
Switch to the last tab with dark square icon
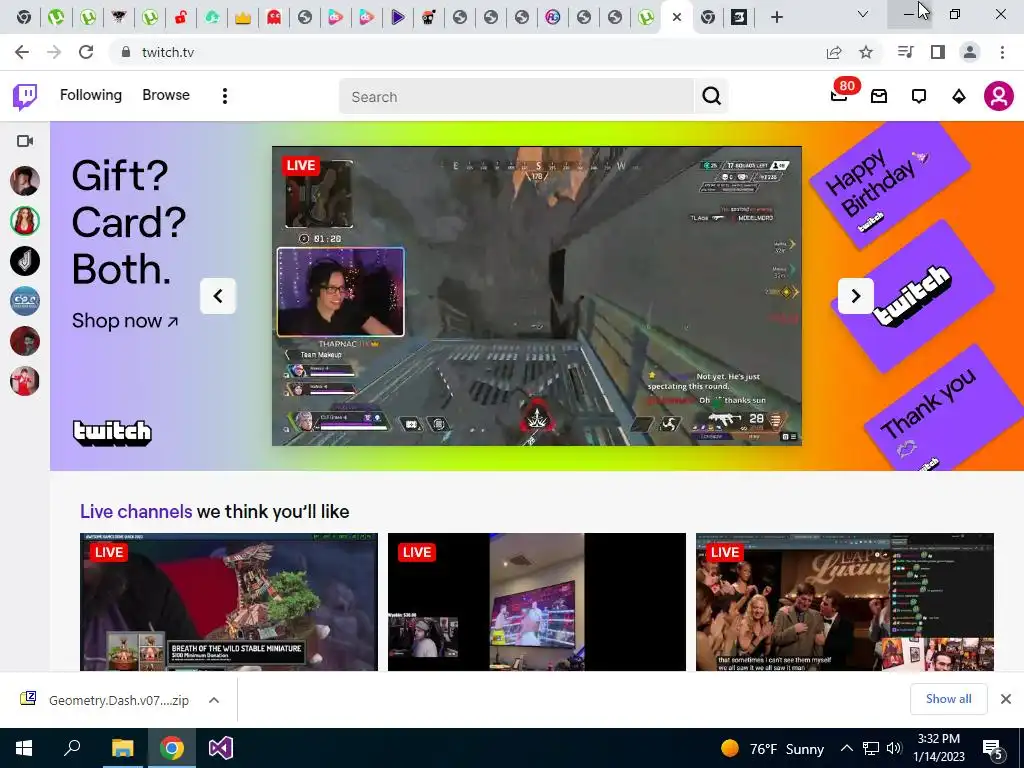739,17
